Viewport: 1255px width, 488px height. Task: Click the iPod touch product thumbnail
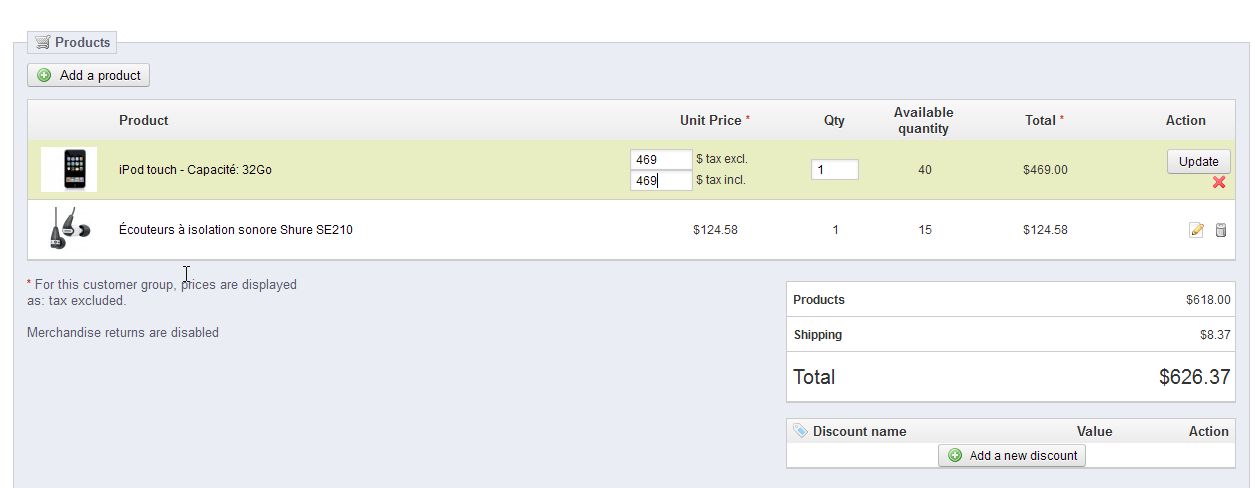(70, 169)
